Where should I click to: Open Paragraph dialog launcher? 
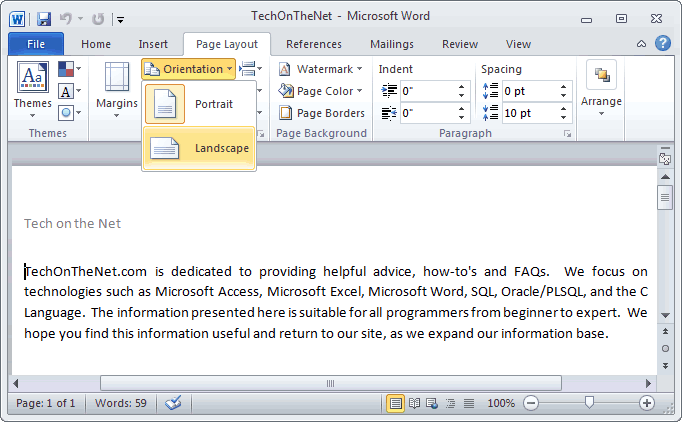568,134
